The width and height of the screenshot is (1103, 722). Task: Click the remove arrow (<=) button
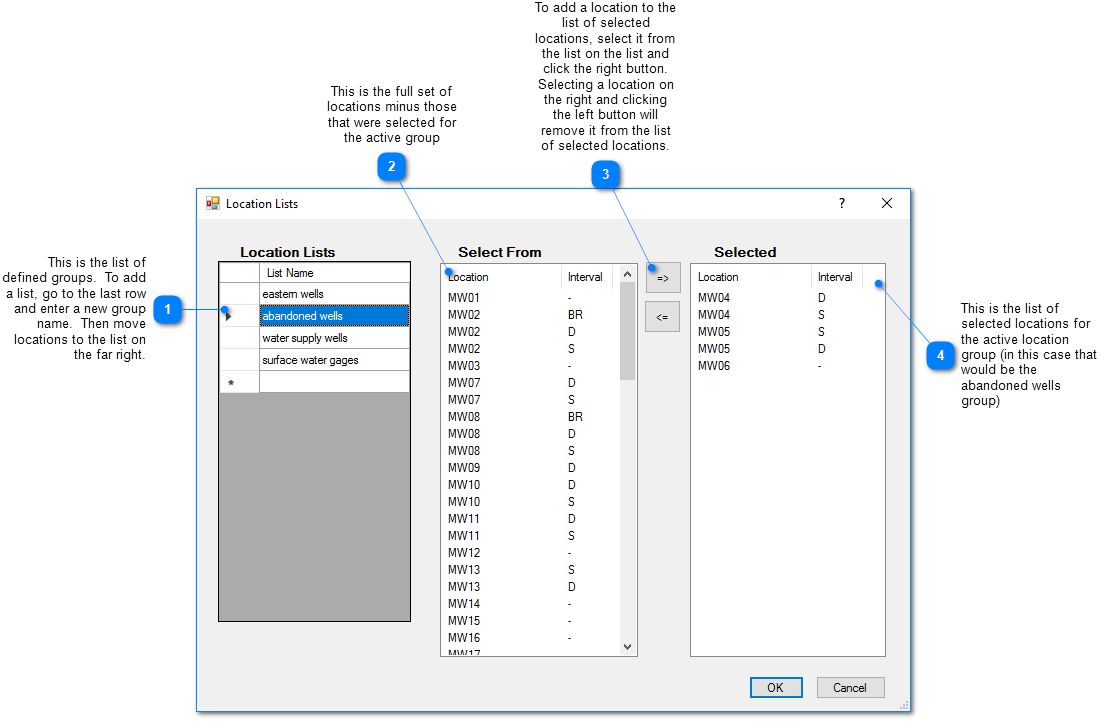pyautogui.click(x=662, y=316)
